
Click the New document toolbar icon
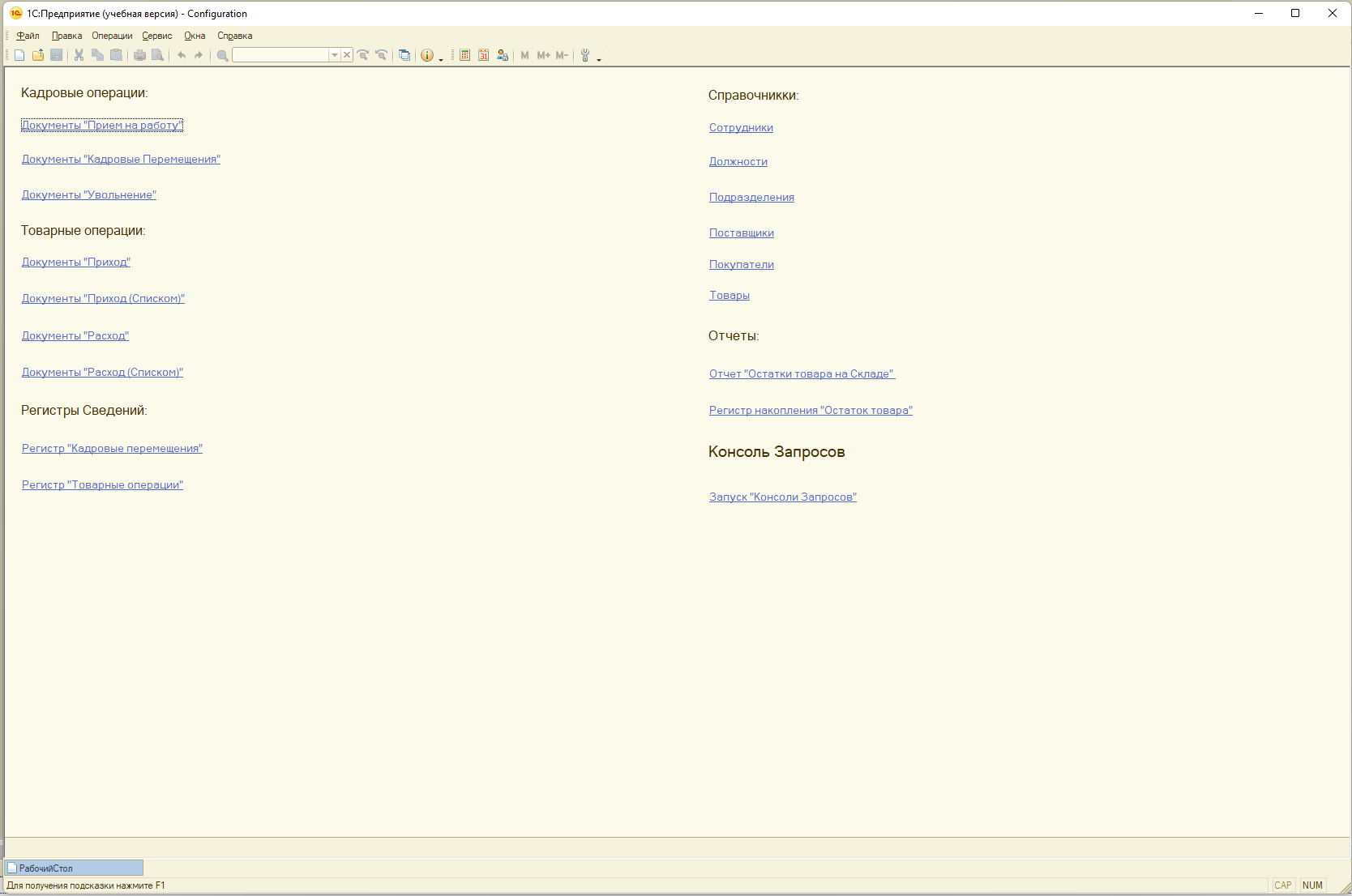[x=19, y=55]
